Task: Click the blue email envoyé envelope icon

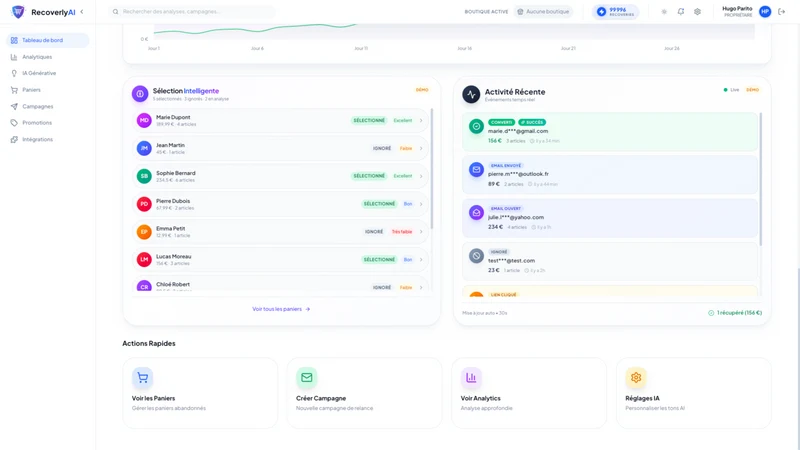Action: (x=476, y=170)
